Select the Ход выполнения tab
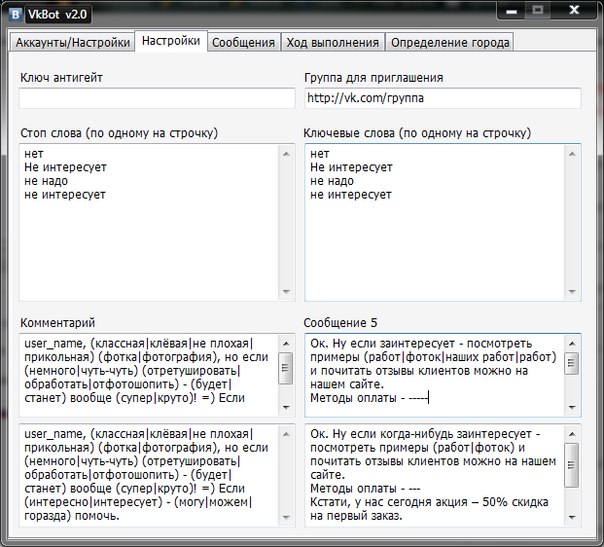 coord(334,42)
